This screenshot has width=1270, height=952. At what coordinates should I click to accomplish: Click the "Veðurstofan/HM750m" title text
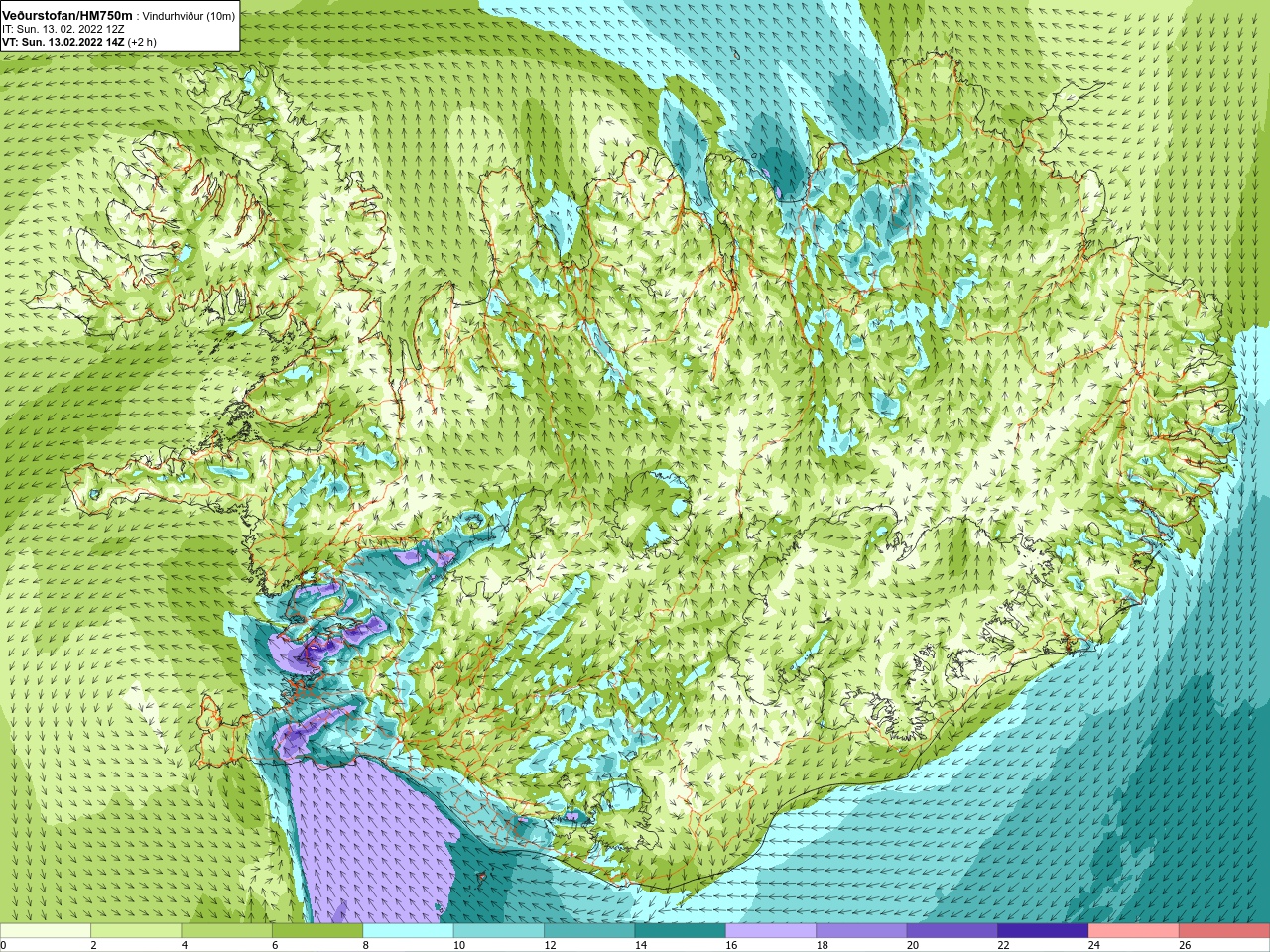(67, 16)
